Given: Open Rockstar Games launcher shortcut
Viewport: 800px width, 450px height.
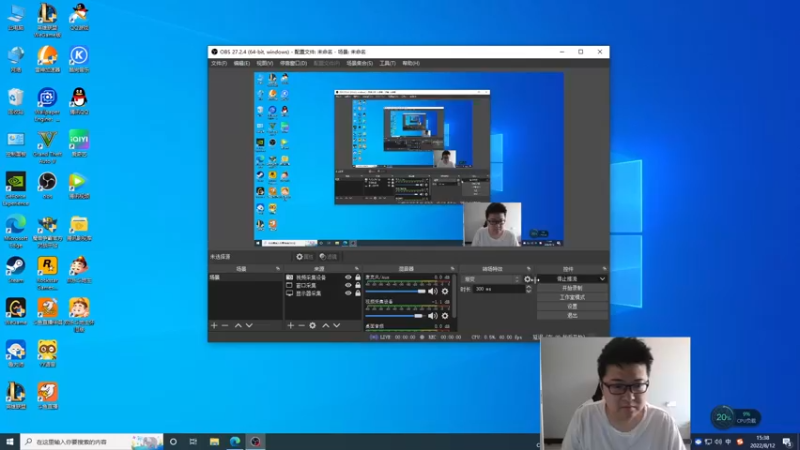Looking at the screenshot, I should [x=47, y=273].
